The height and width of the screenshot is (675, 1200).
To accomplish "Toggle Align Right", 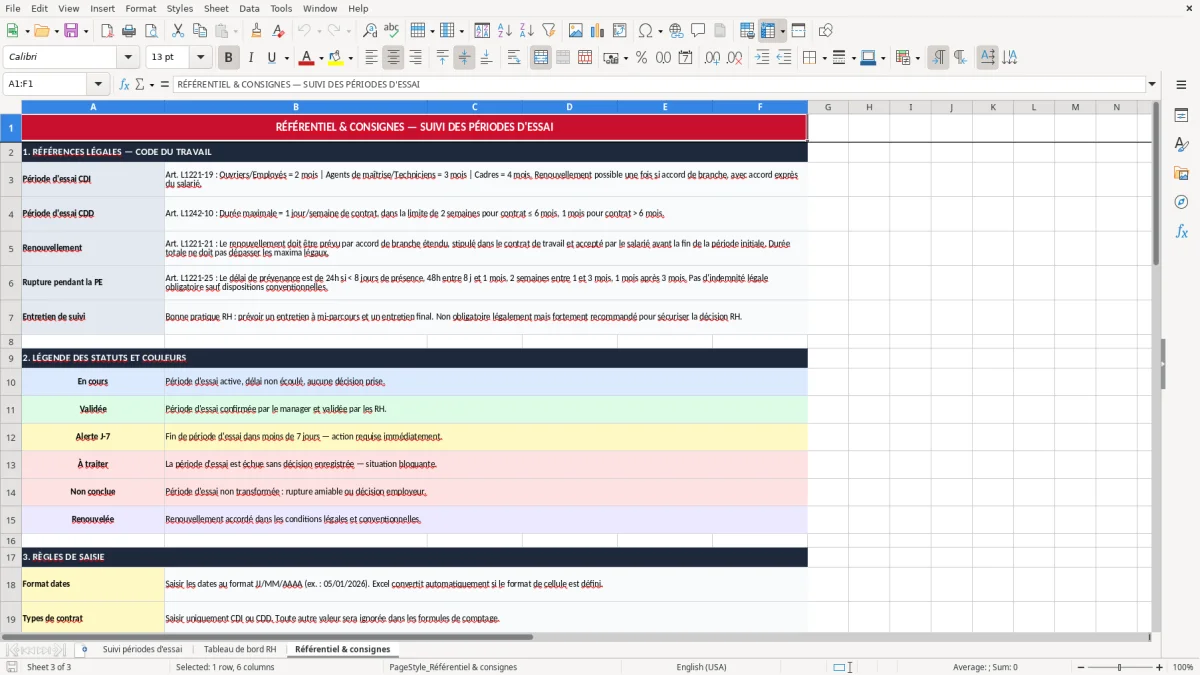I will coord(415,58).
